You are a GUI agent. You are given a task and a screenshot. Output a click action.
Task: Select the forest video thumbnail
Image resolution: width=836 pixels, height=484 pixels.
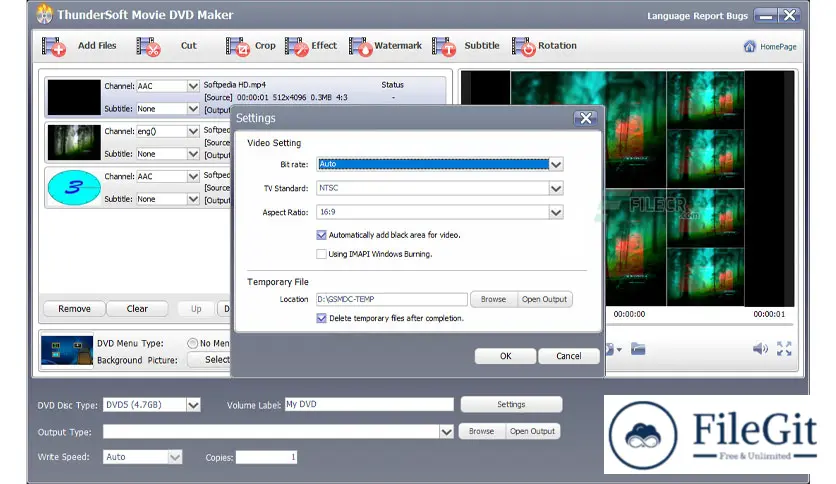(x=74, y=142)
